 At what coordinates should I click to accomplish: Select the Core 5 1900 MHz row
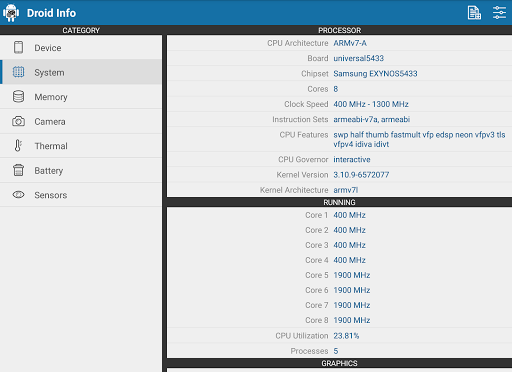pyautogui.click(x=339, y=275)
